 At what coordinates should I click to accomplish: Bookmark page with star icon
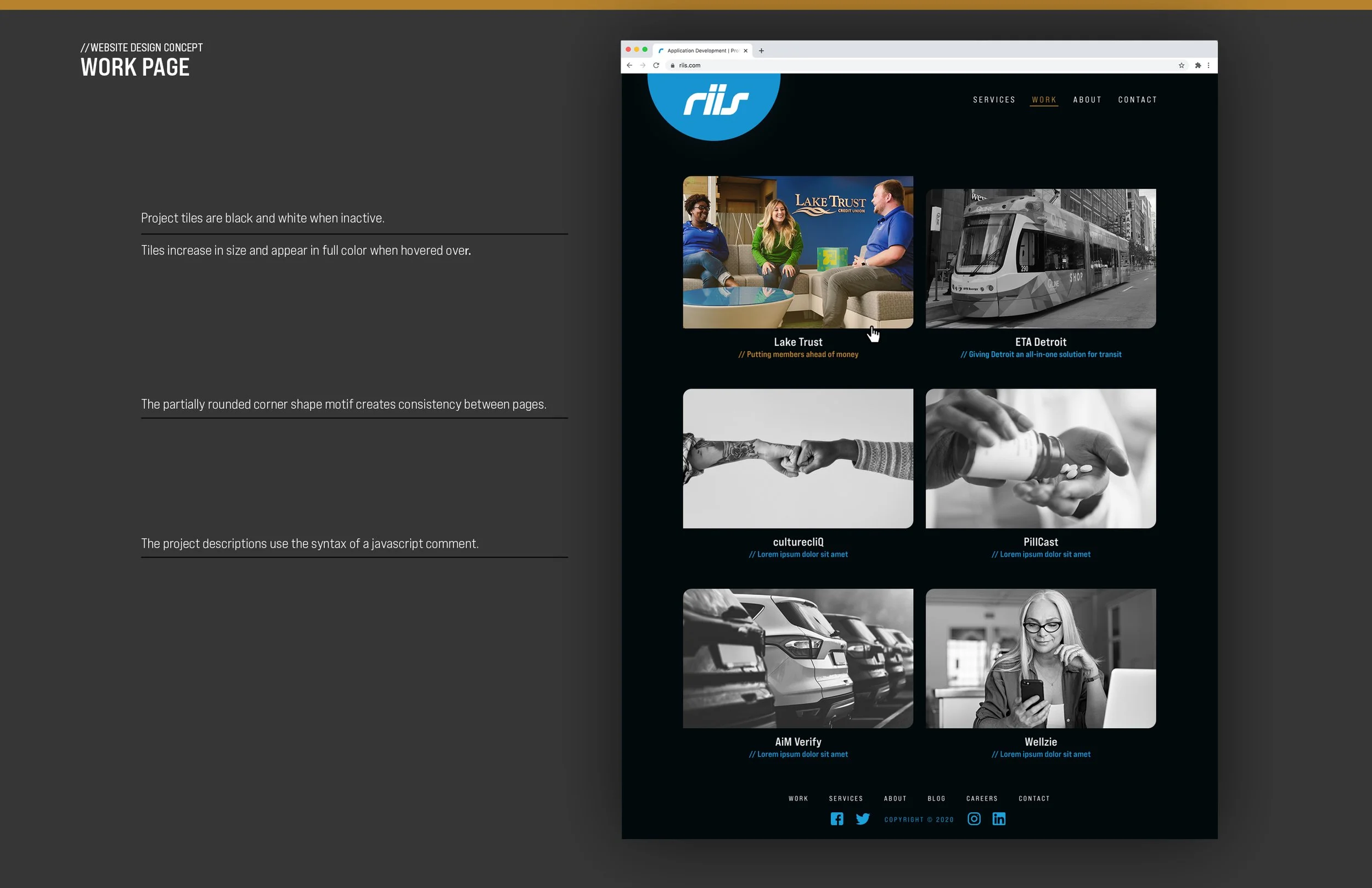(1181, 65)
